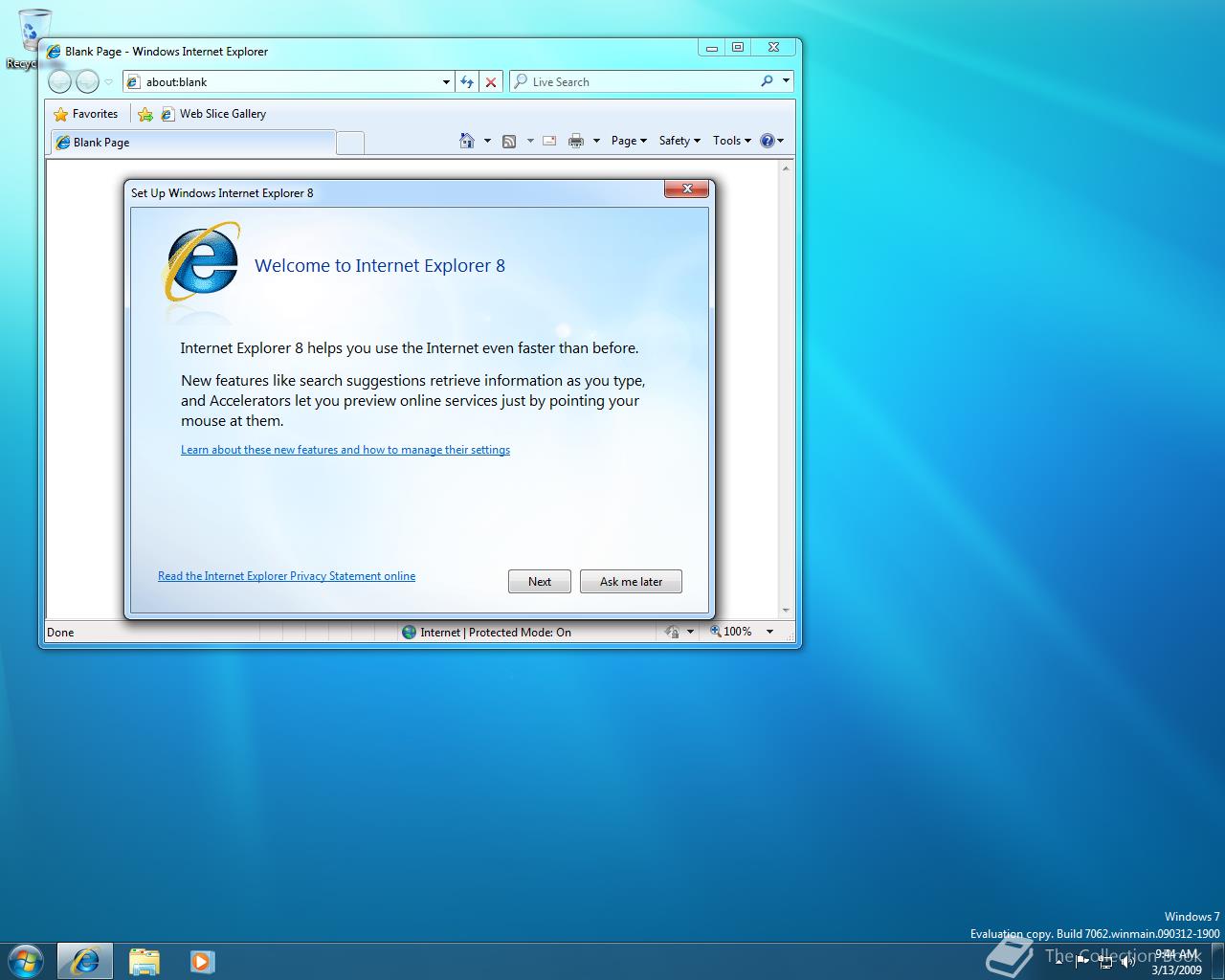Expand the Home button dropdown arrow

point(487,141)
